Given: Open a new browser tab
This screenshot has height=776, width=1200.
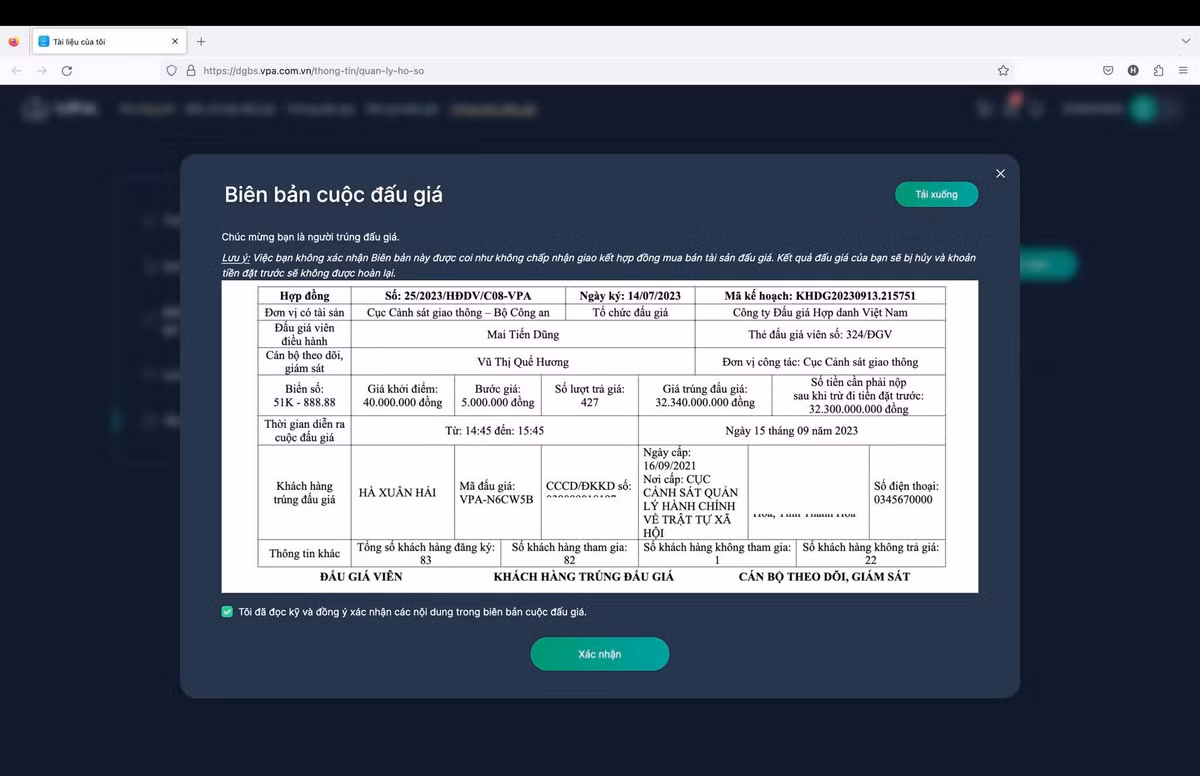Looking at the screenshot, I should pos(201,42).
